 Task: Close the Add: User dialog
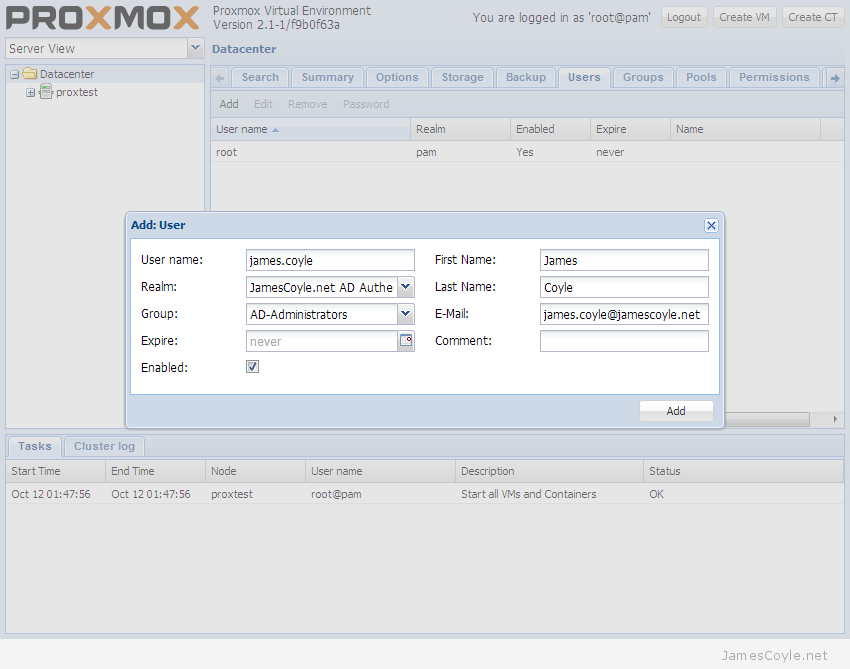(x=711, y=226)
